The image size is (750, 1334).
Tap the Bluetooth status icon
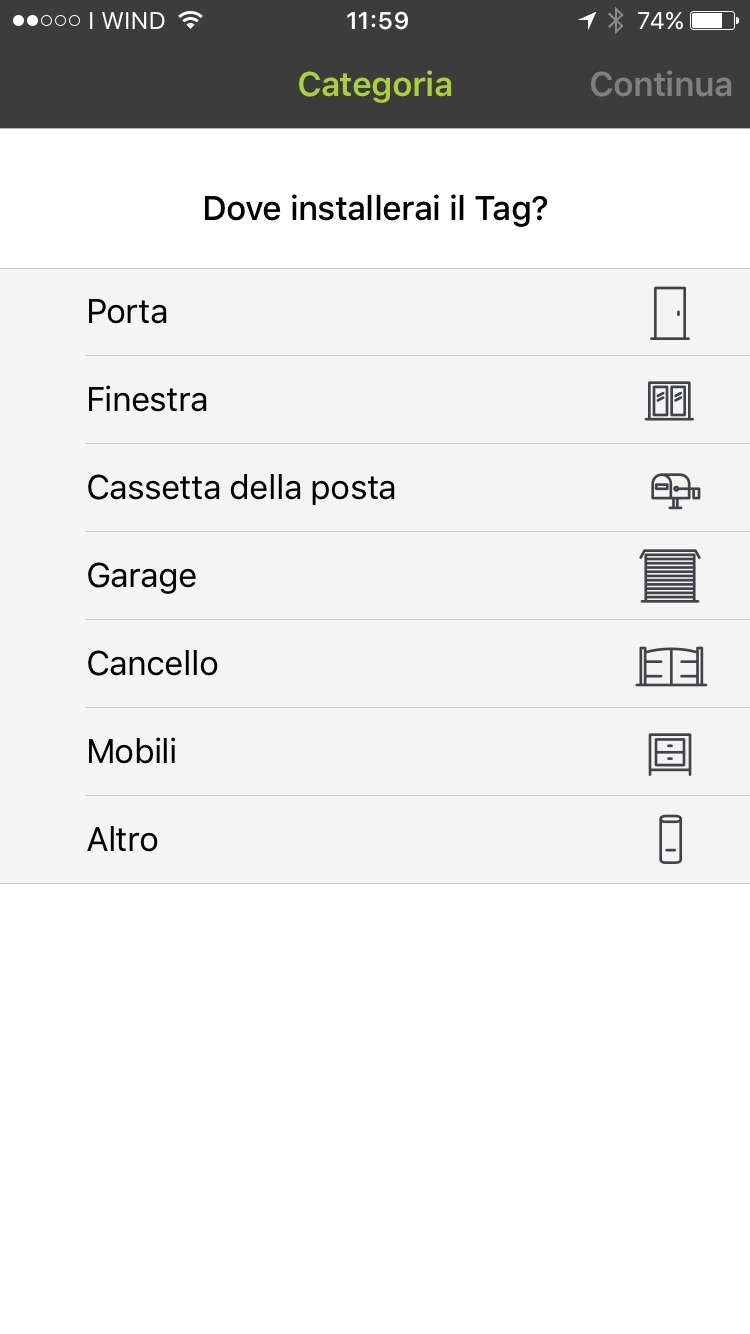616,21
